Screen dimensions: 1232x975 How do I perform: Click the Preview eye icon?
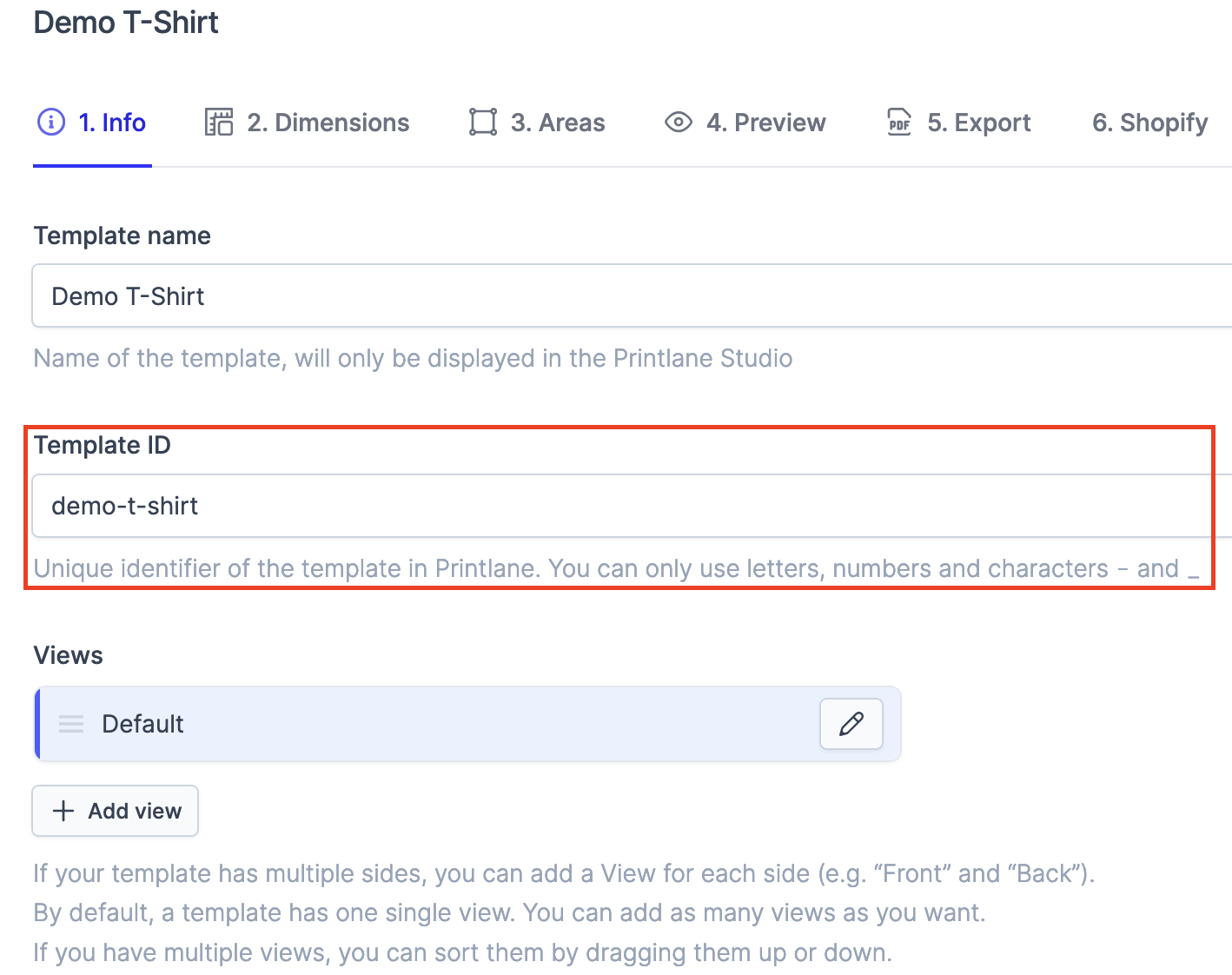pos(678,123)
